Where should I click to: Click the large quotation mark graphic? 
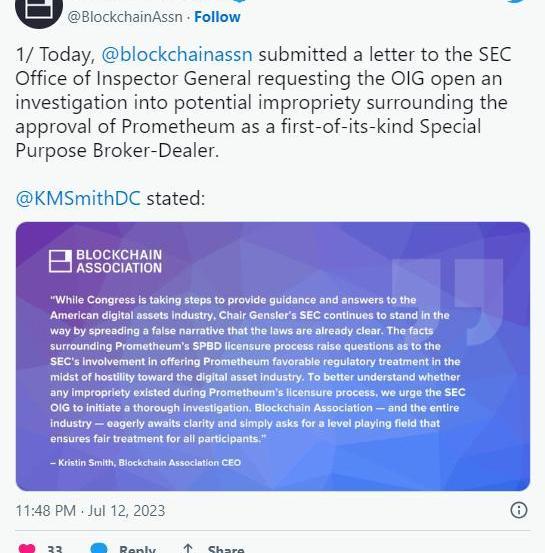[x=447, y=302]
